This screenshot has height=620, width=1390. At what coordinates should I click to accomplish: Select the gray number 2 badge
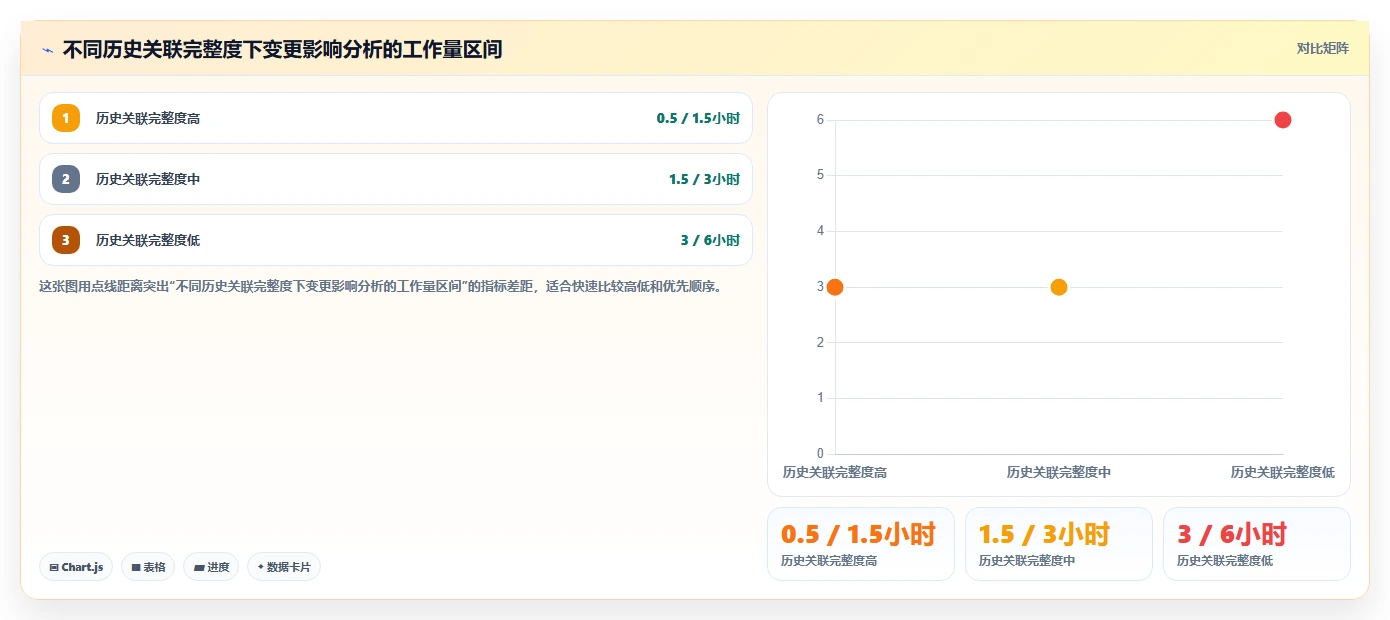click(x=66, y=179)
